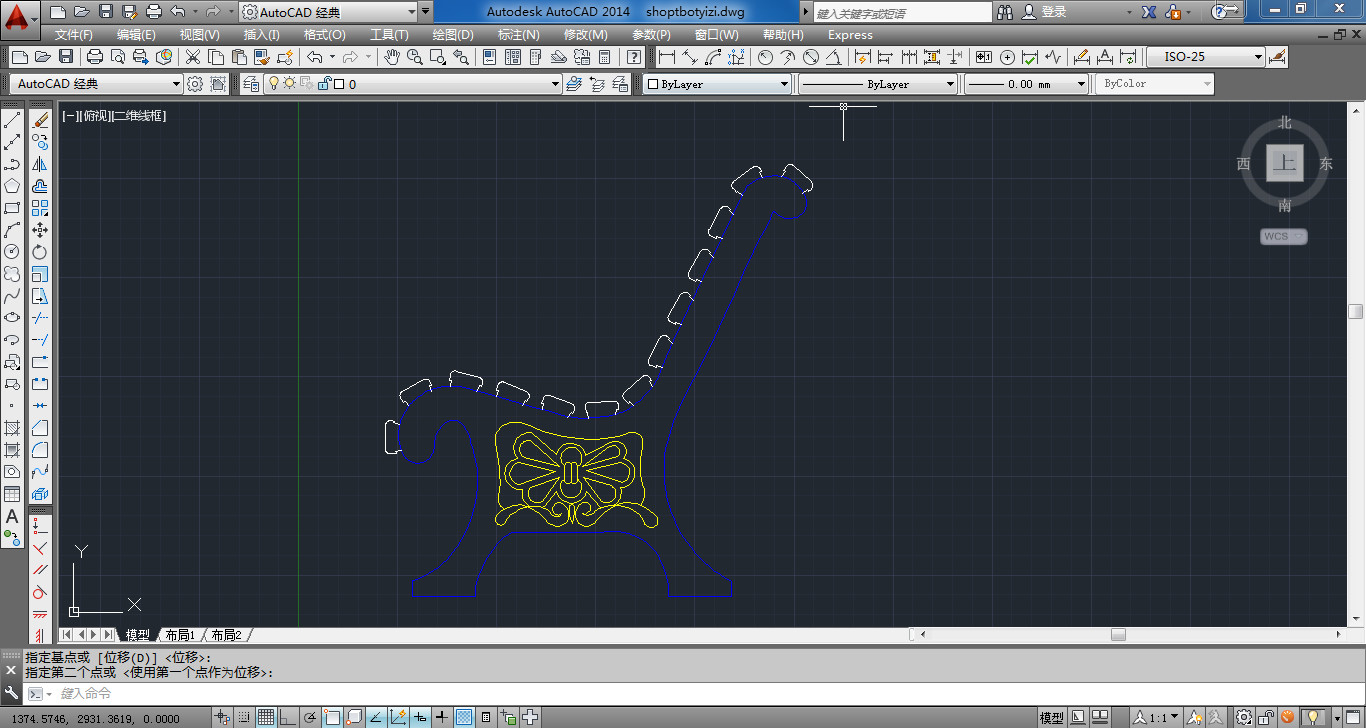This screenshot has height=728, width=1366.
Task: Select the Polygon draw tool
Action: click(x=12, y=186)
